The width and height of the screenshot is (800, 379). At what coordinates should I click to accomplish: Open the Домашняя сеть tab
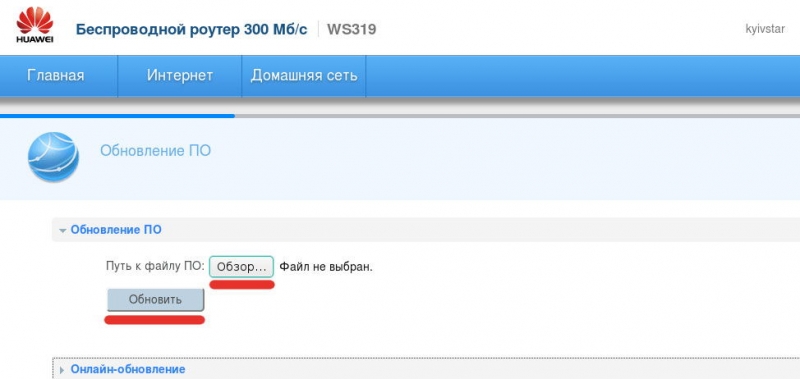click(304, 75)
